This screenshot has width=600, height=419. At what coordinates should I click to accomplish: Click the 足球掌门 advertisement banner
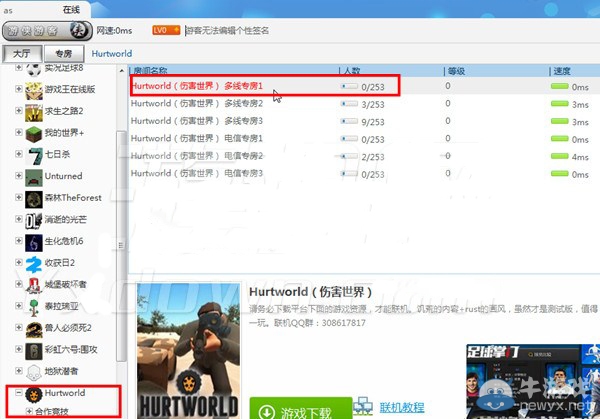pos(533,381)
